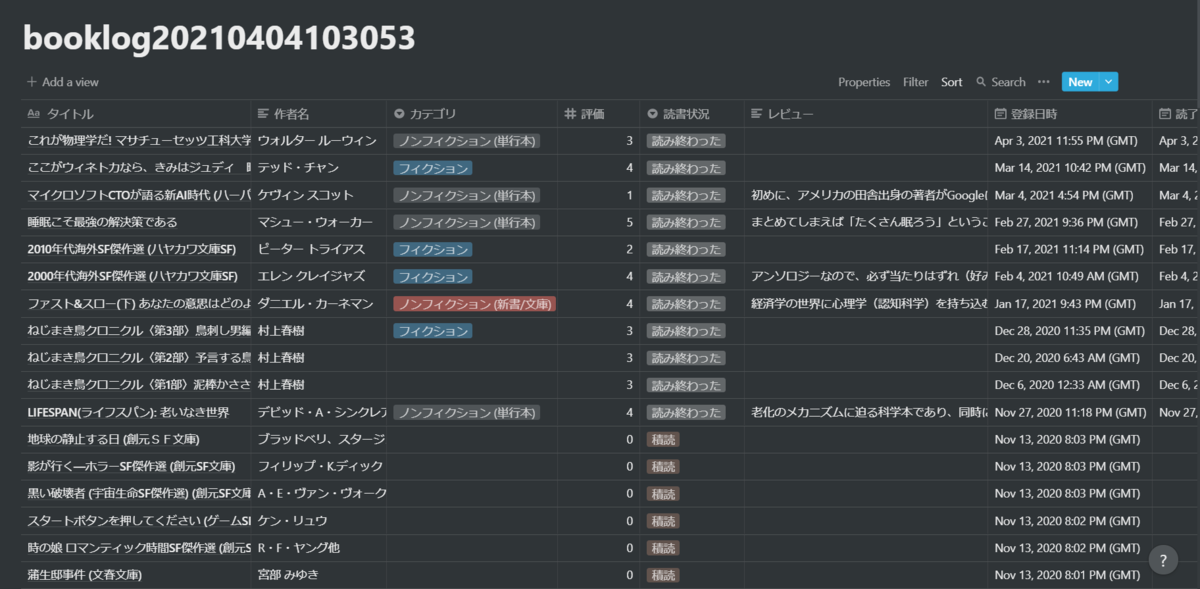
Task: Click フィクション tag in テッド・チャン row
Action: click(x=432, y=168)
